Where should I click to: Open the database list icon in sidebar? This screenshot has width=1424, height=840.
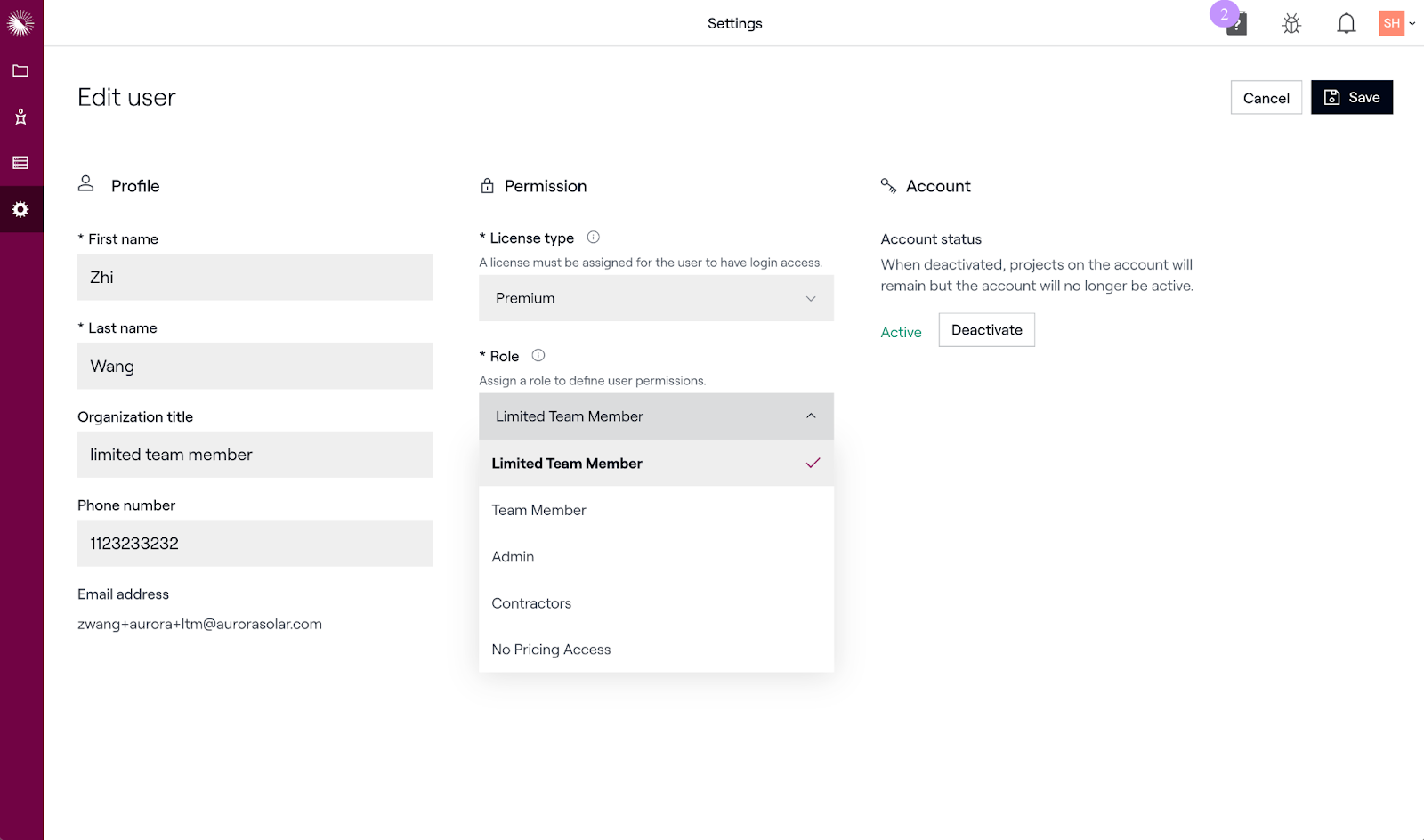click(20, 163)
